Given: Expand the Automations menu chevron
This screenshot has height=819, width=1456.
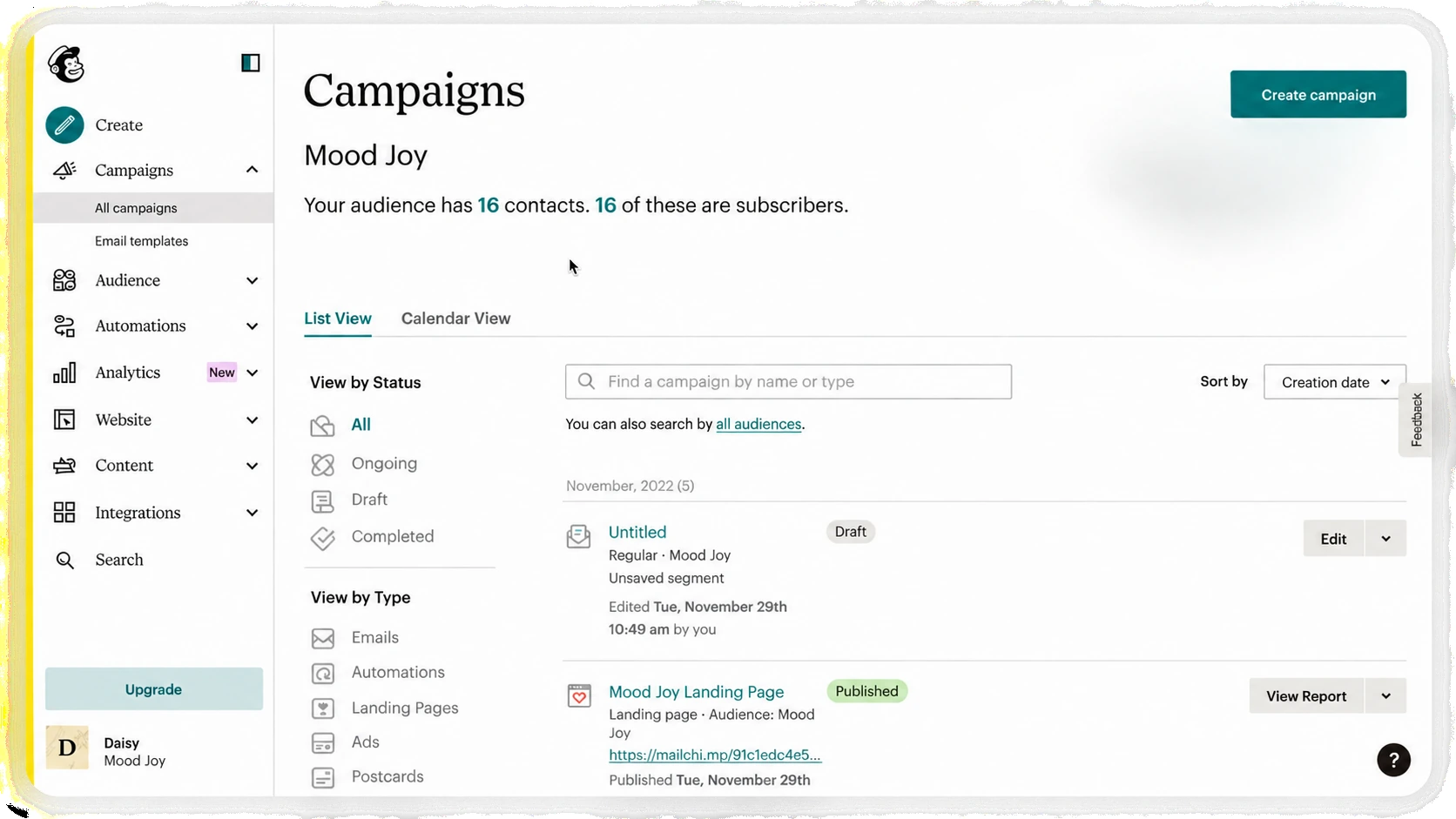Looking at the screenshot, I should click(x=252, y=326).
